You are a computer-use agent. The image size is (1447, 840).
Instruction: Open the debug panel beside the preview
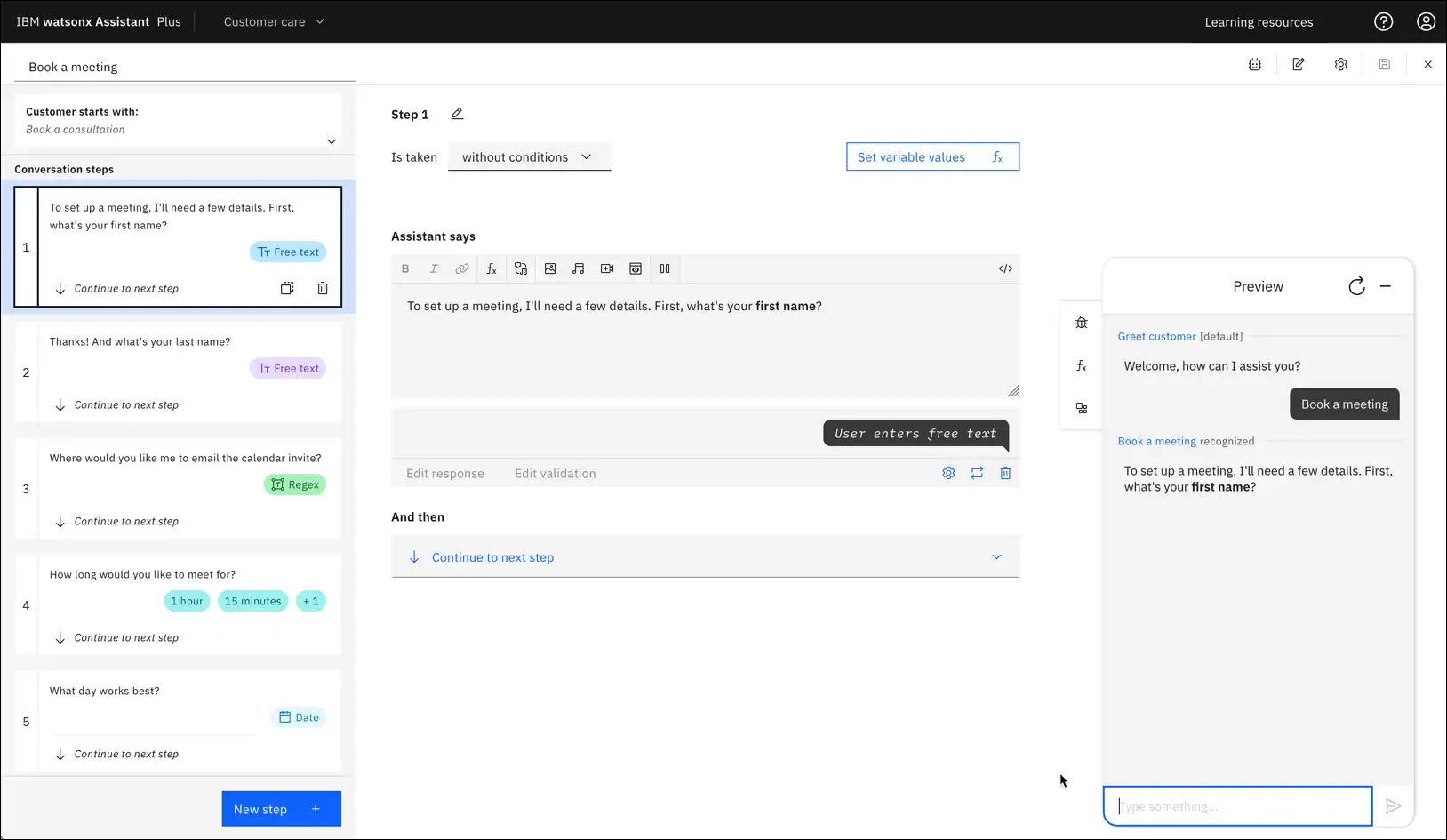click(x=1081, y=322)
